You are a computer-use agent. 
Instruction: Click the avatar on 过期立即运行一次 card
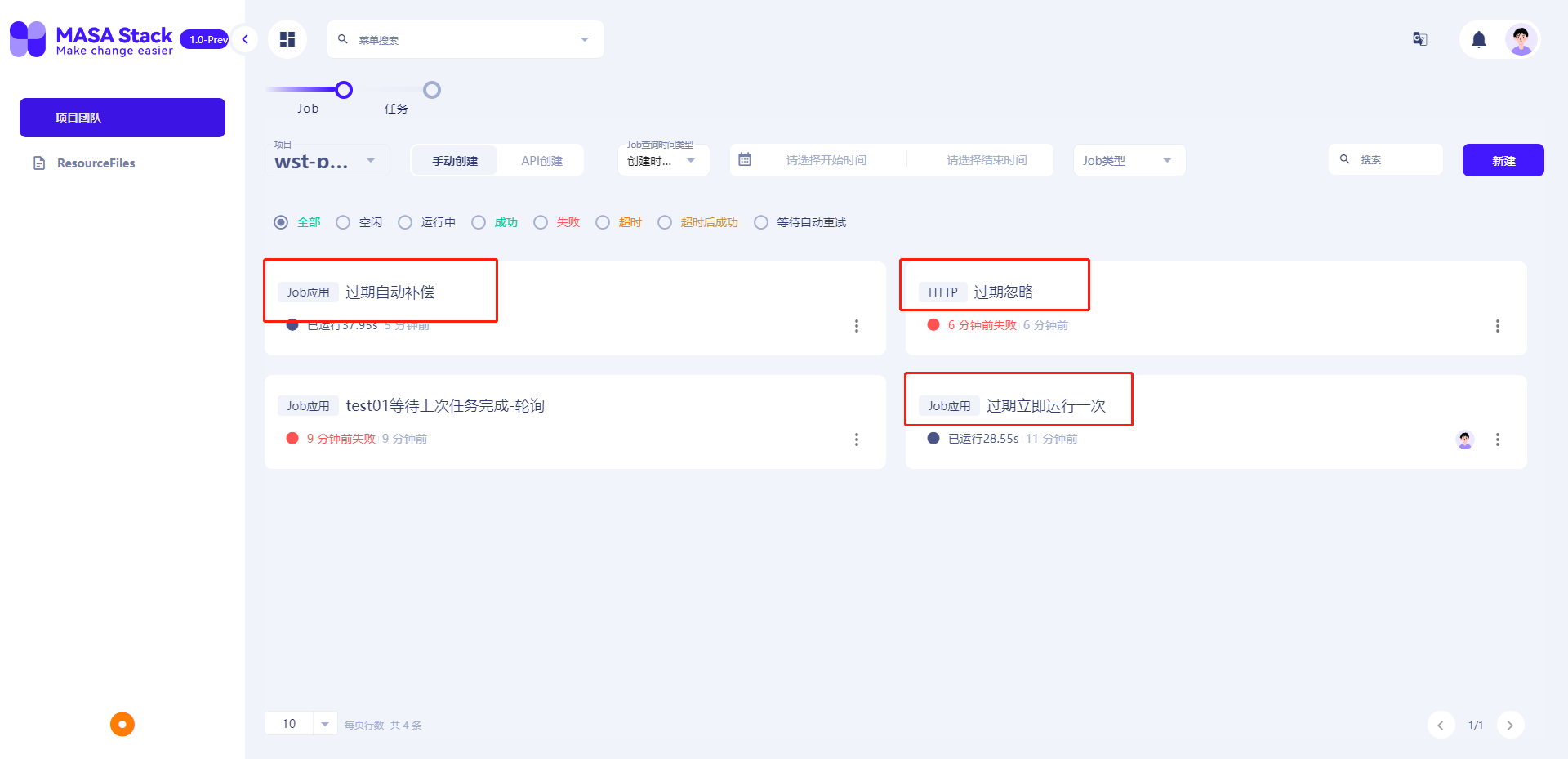tap(1465, 440)
